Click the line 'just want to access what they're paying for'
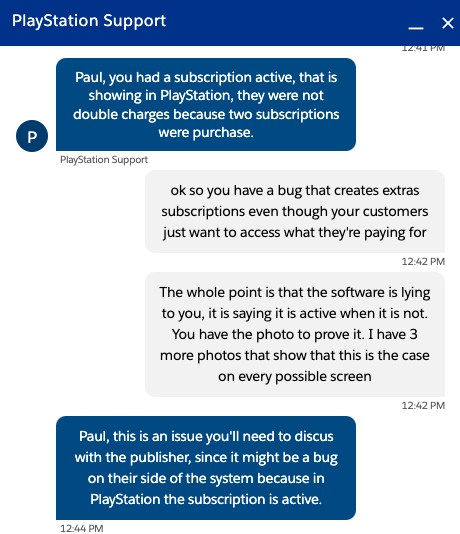Screen dimensions: 460x534 point(295,233)
